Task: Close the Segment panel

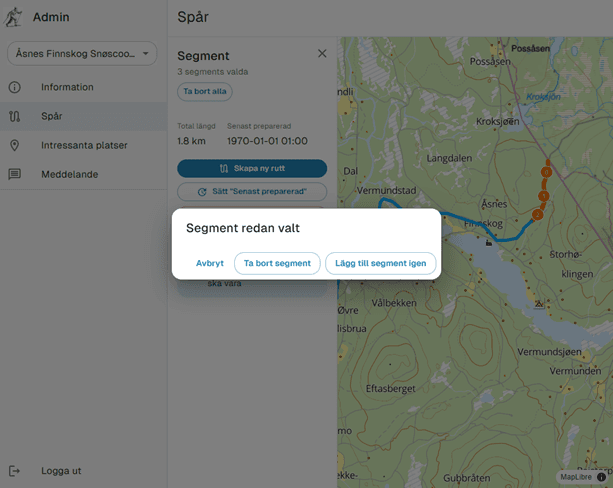Action: [x=322, y=54]
